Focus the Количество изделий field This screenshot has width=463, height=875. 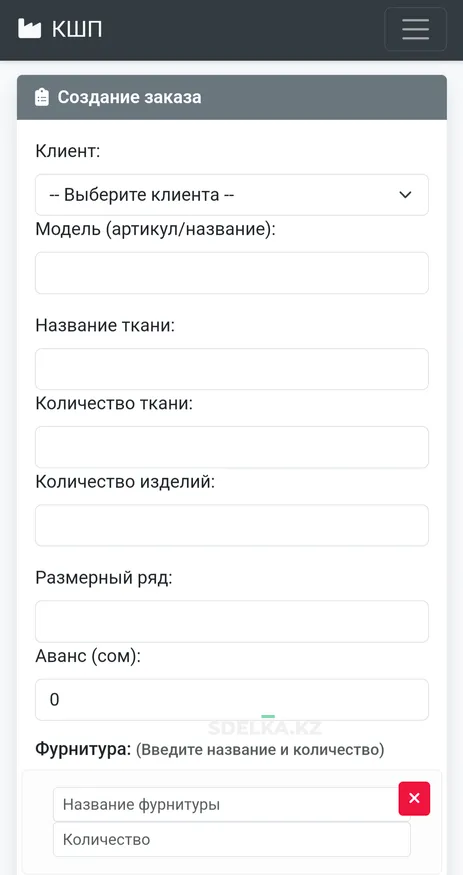click(x=232, y=525)
